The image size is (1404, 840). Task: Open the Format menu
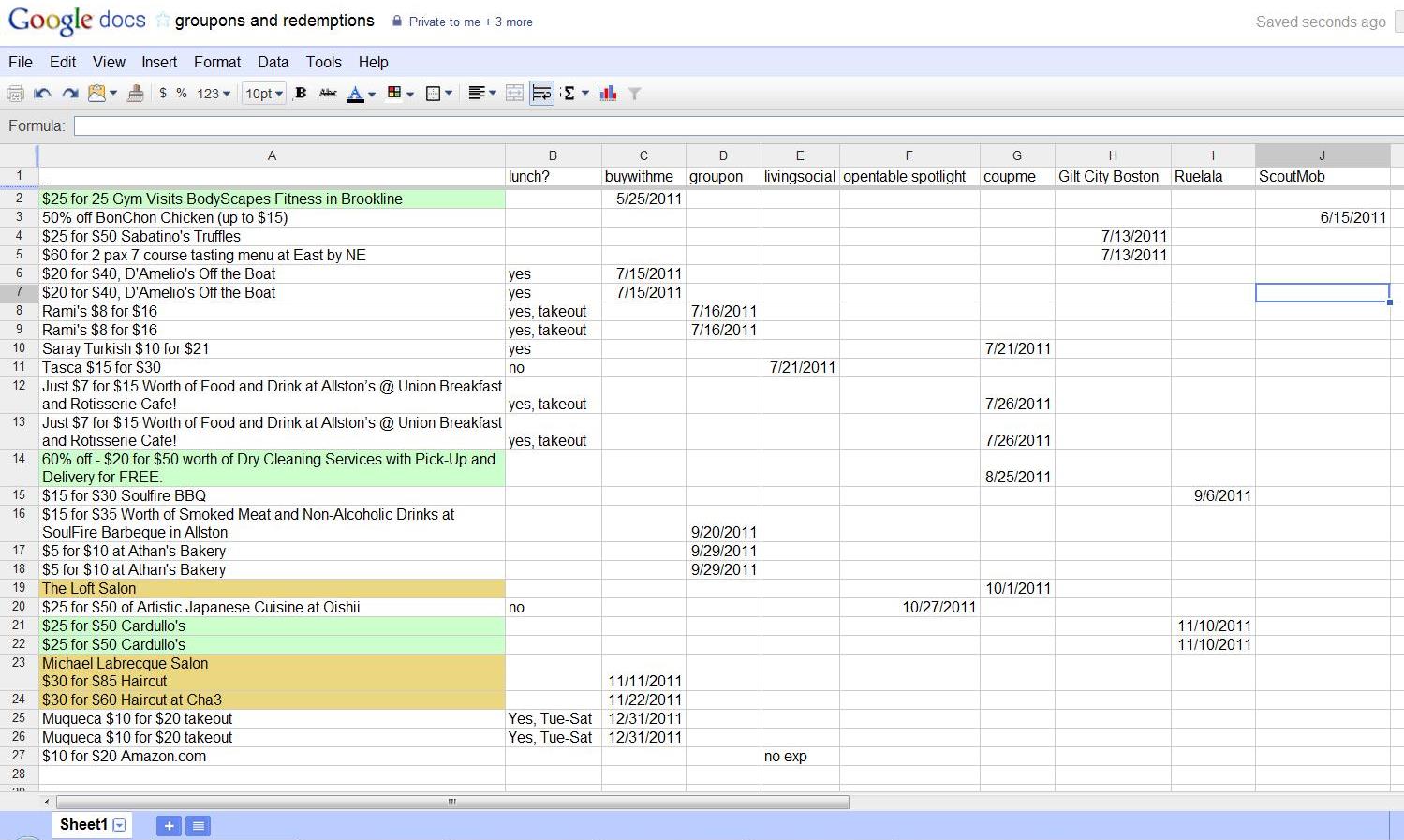coord(217,62)
